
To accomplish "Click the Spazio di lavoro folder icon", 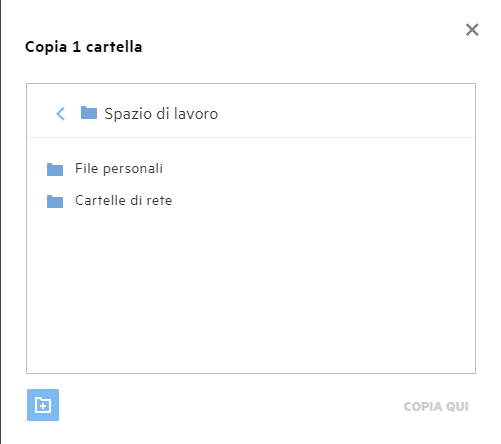I will (89, 113).
